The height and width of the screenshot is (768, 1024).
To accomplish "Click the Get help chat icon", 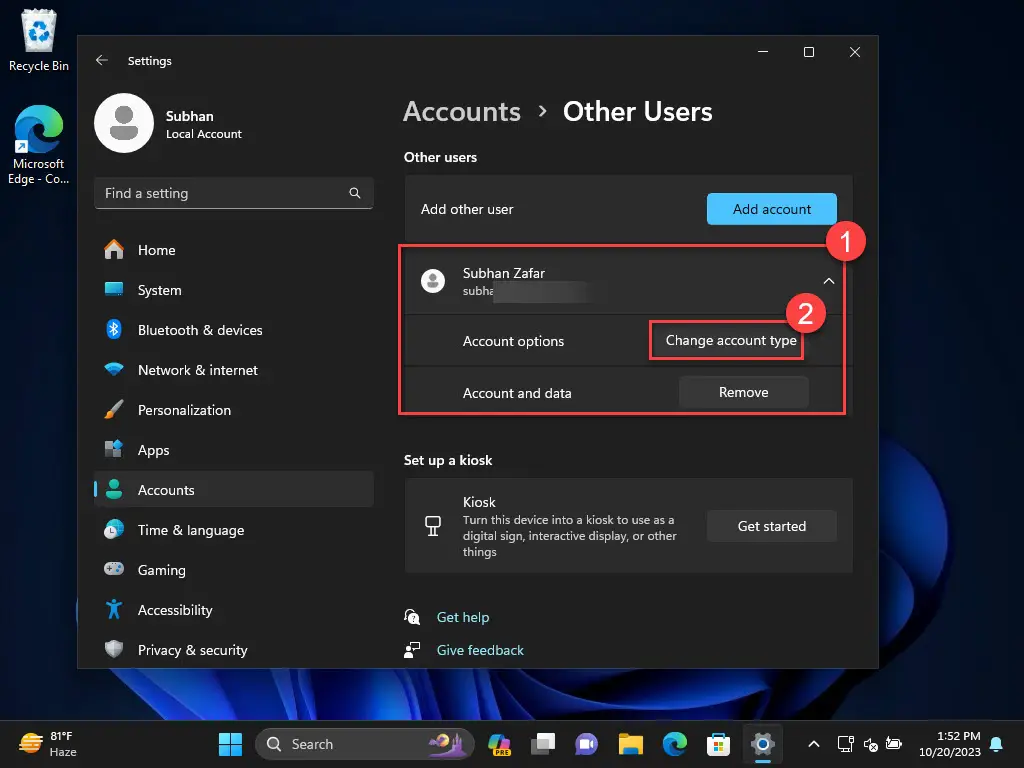I will click(x=412, y=617).
